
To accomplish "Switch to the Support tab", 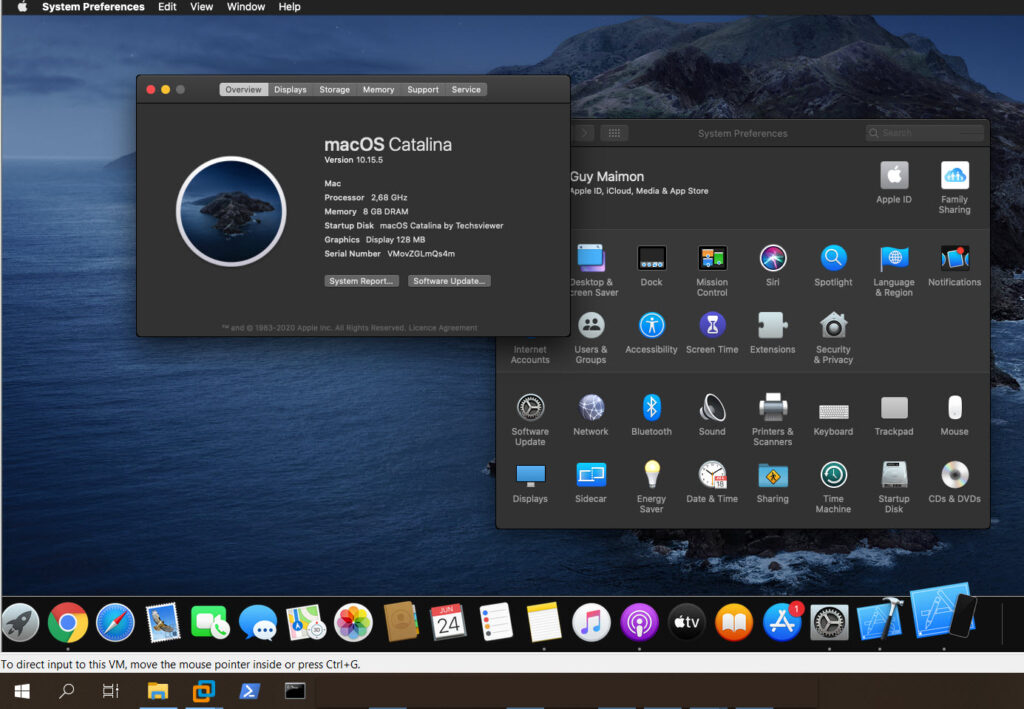I will pos(423,89).
